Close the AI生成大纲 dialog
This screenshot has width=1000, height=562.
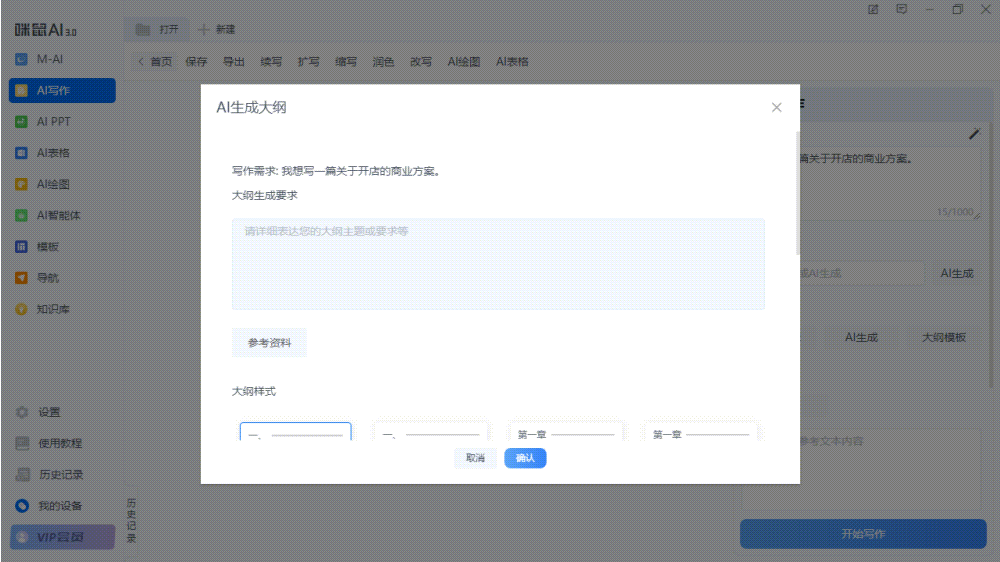pyautogui.click(x=776, y=107)
